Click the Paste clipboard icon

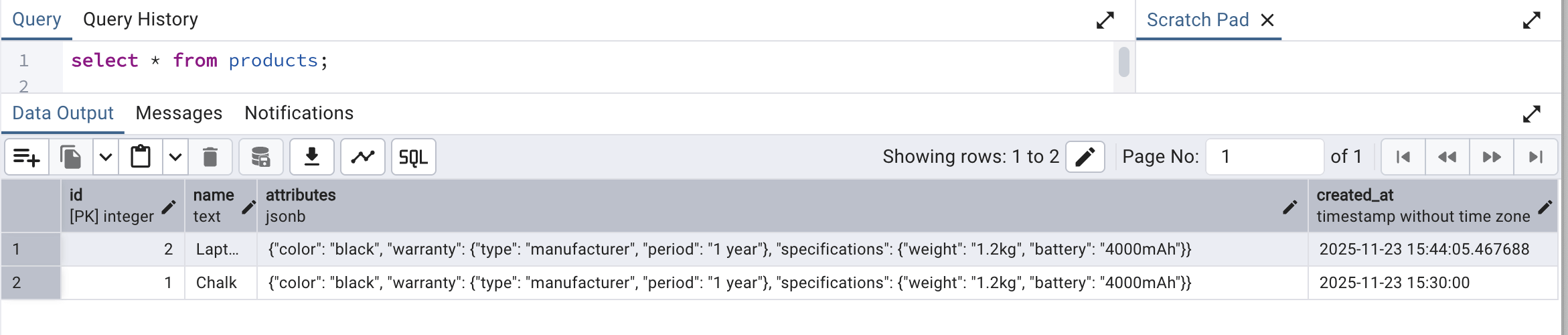click(x=141, y=157)
